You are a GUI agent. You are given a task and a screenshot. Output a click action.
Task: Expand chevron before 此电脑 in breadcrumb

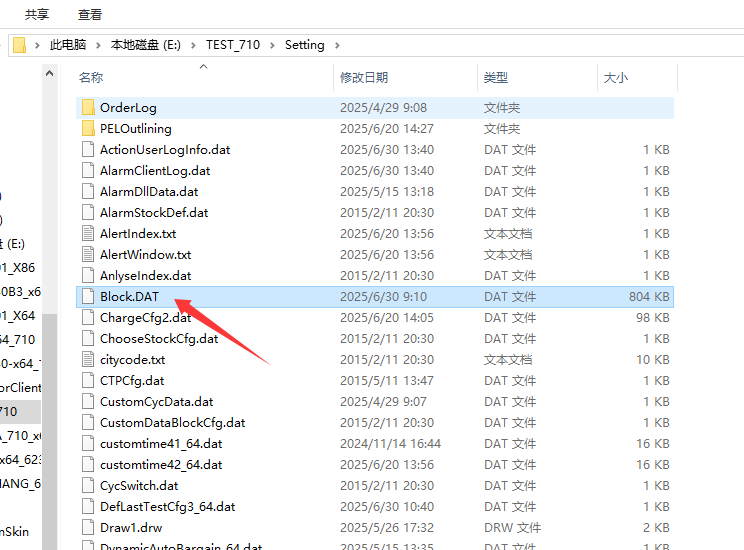pyautogui.click(x=37, y=46)
